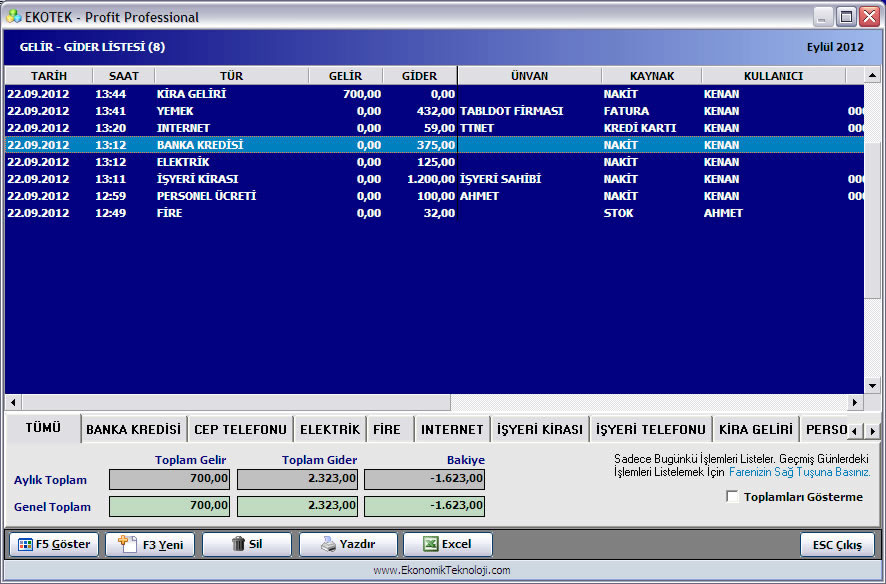This screenshot has height=584, width=886.
Task: Select the YEMEK expense row
Action: pos(434,111)
